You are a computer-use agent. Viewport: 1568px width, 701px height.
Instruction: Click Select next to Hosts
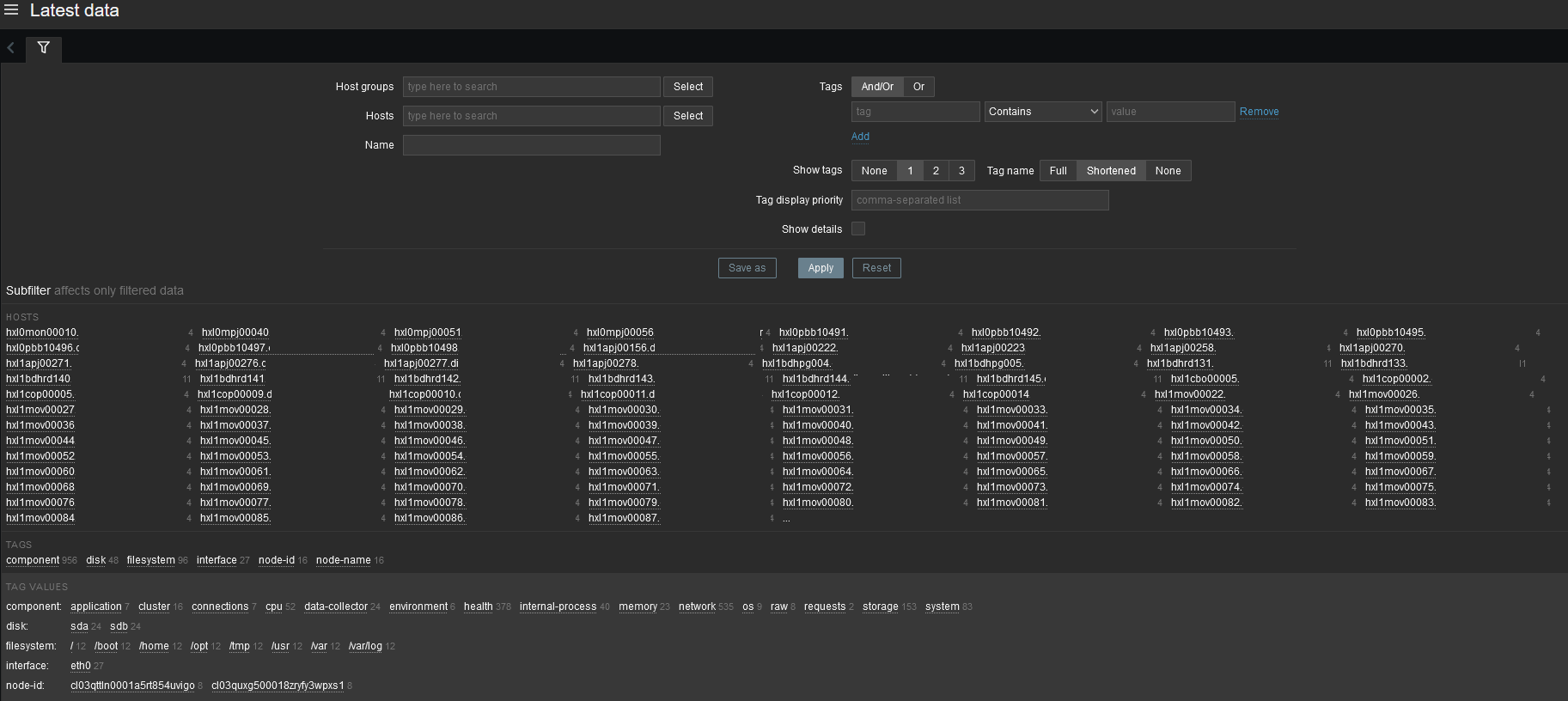(687, 116)
